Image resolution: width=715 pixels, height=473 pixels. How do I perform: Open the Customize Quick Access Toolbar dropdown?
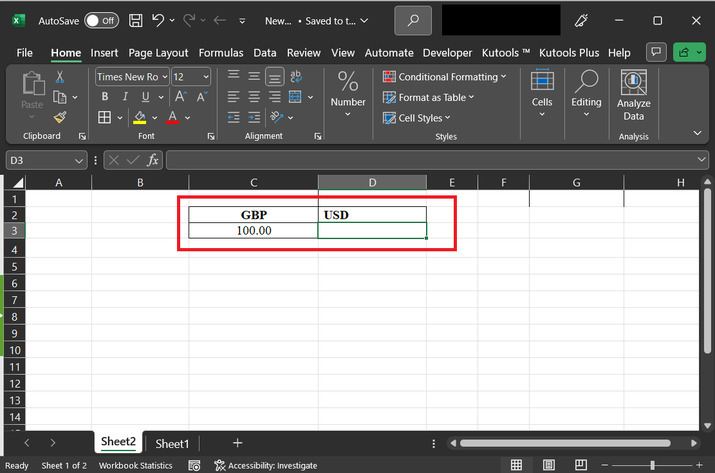coord(242,21)
